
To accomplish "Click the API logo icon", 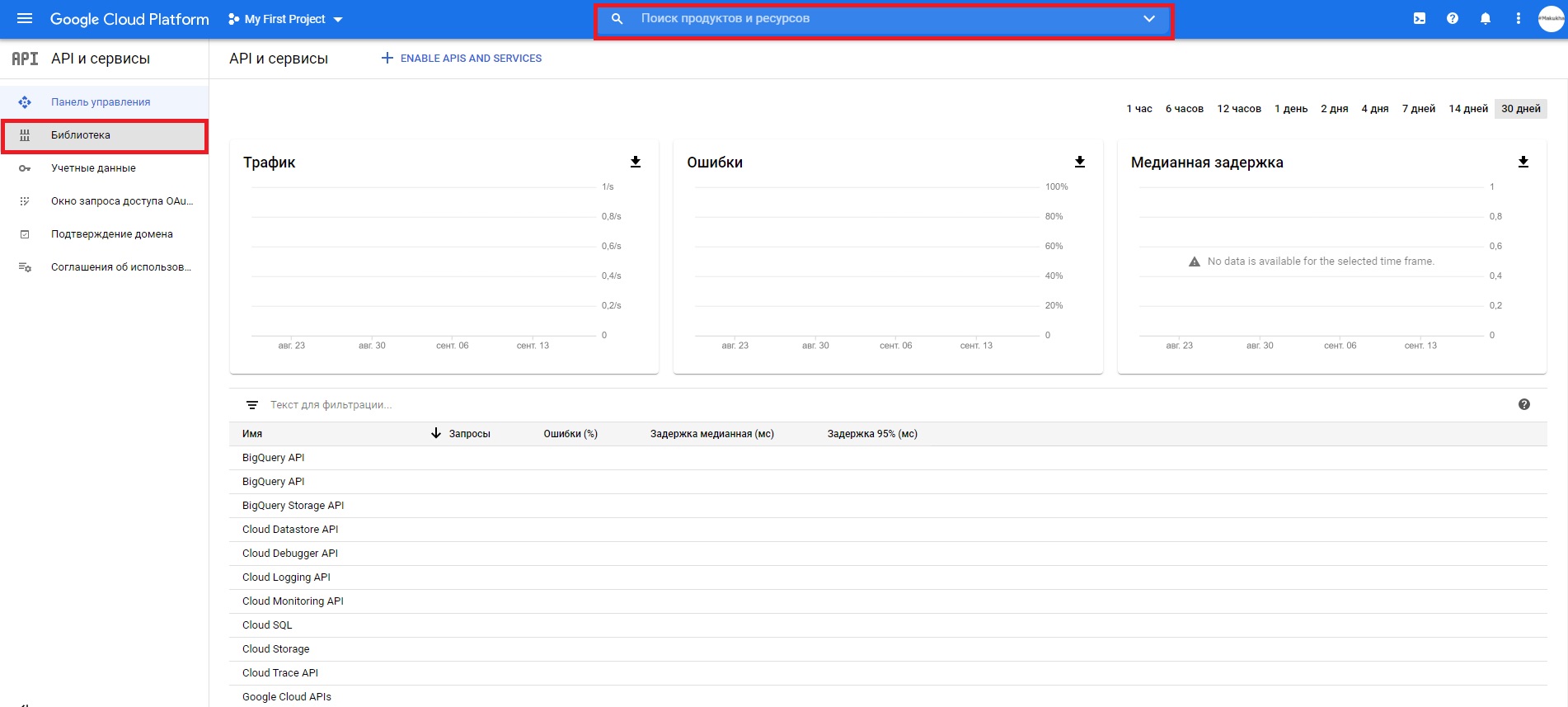I will pyautogui.click(x=25, y=59).
